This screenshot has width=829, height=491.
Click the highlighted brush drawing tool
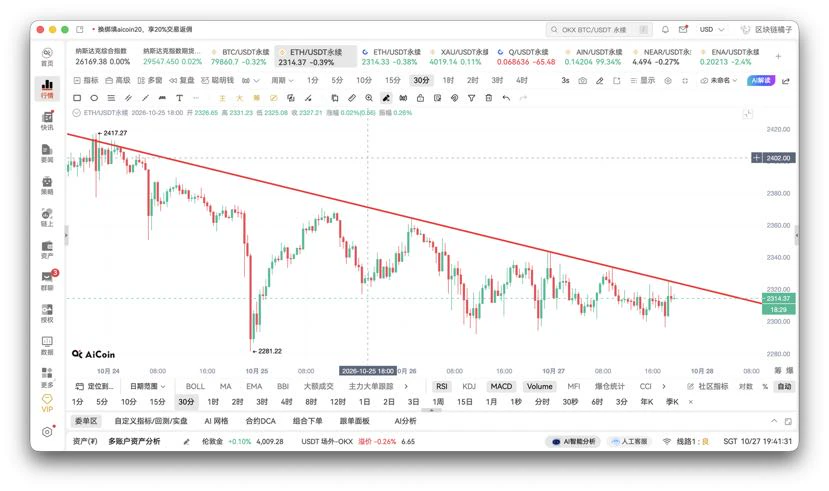(386, 98)
